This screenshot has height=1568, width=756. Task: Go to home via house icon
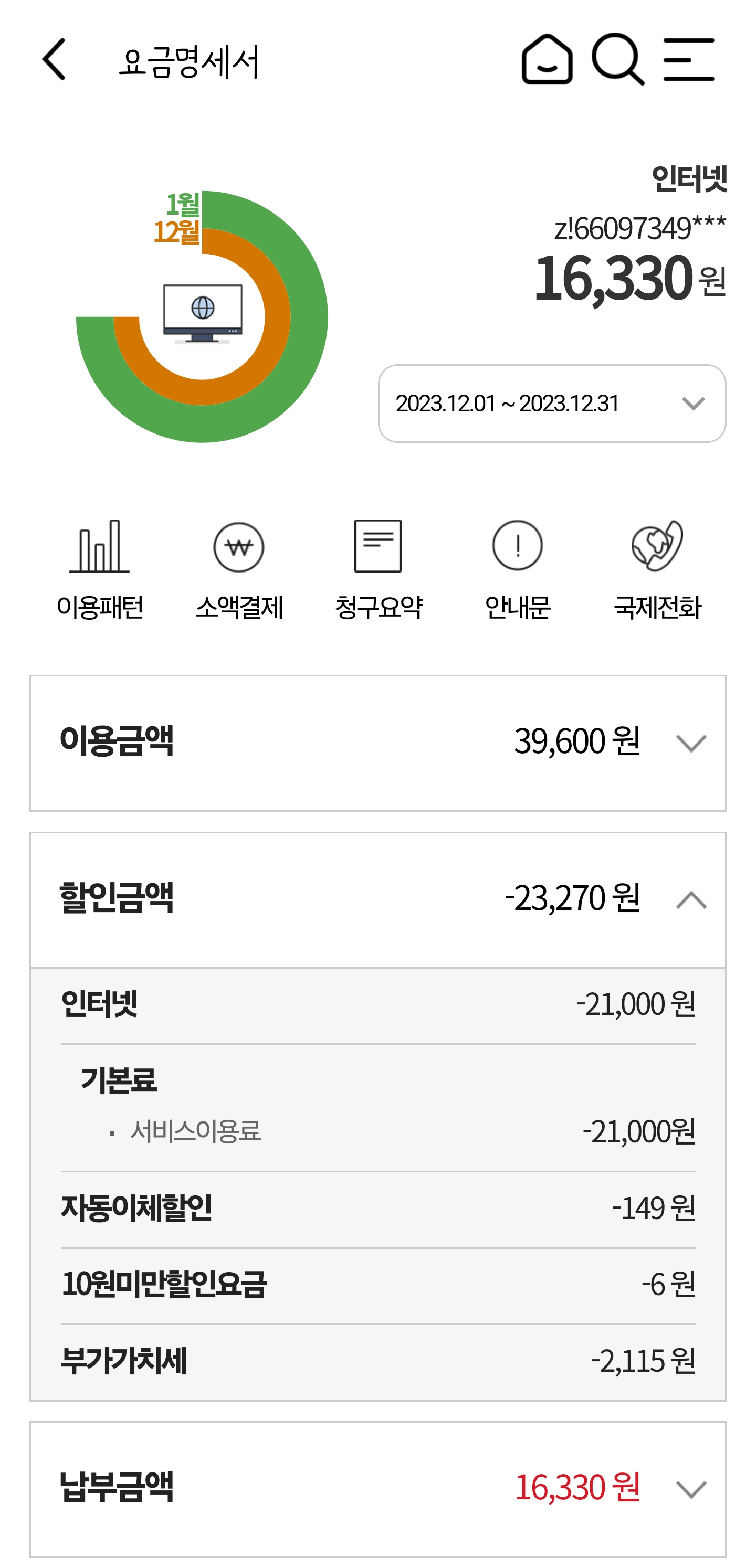547,60
